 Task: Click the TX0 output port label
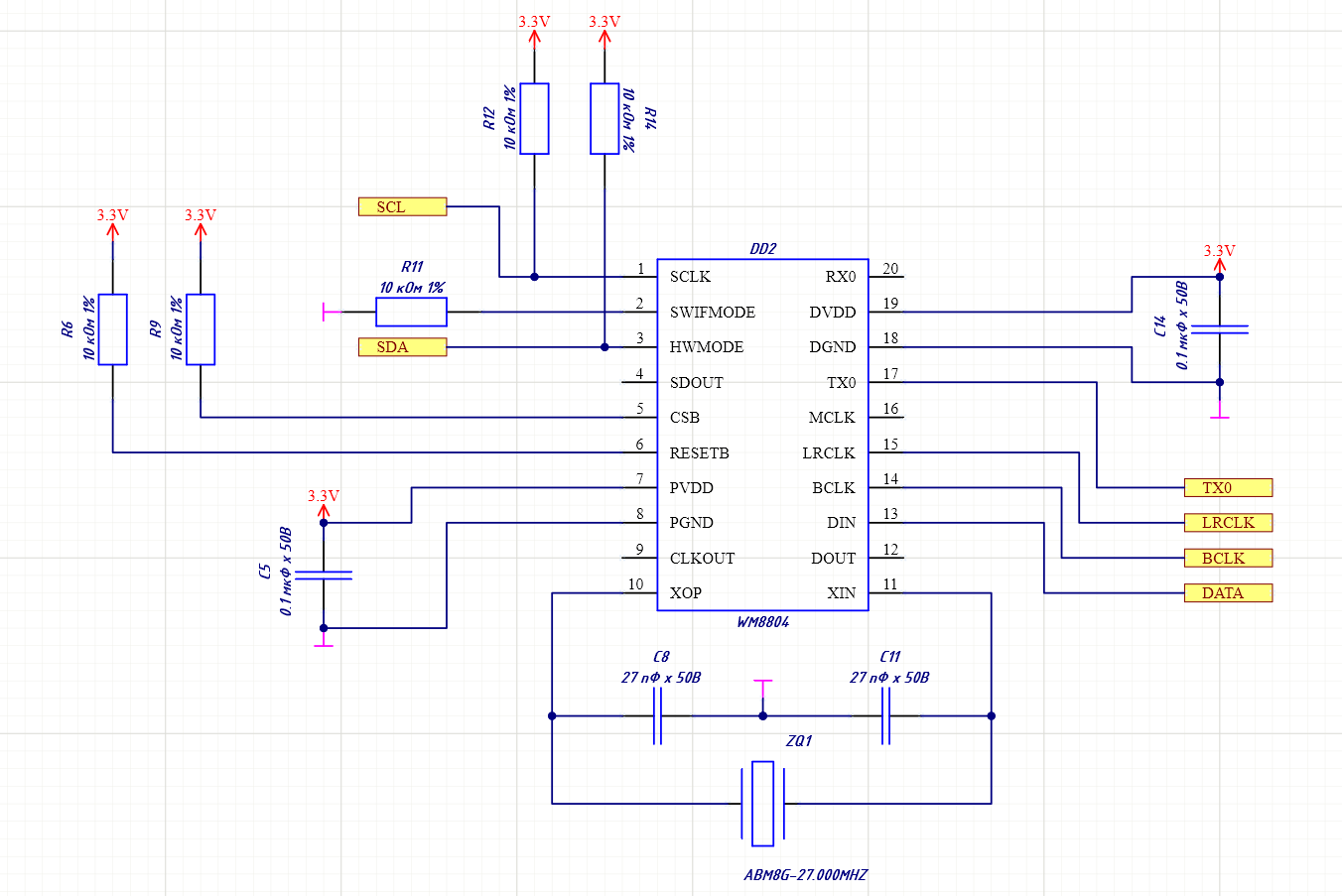tap(1228, 487)
